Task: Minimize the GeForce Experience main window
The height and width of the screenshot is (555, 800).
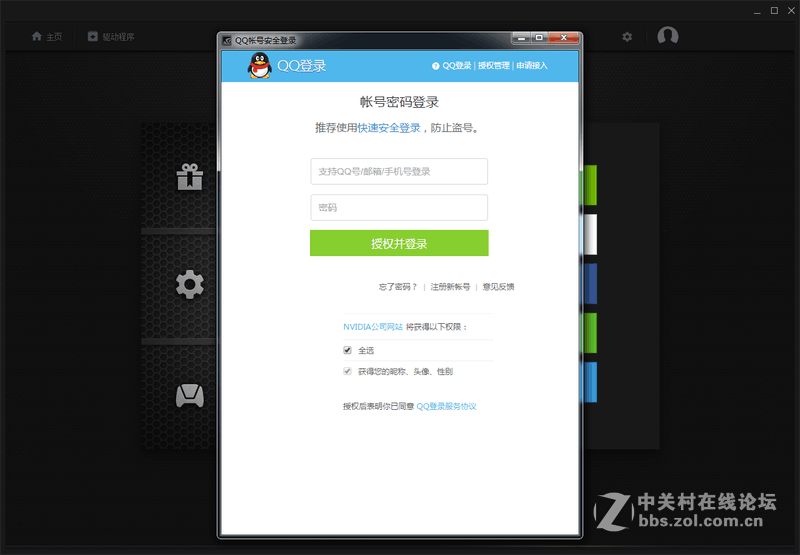Action: (x=757, y=11)
